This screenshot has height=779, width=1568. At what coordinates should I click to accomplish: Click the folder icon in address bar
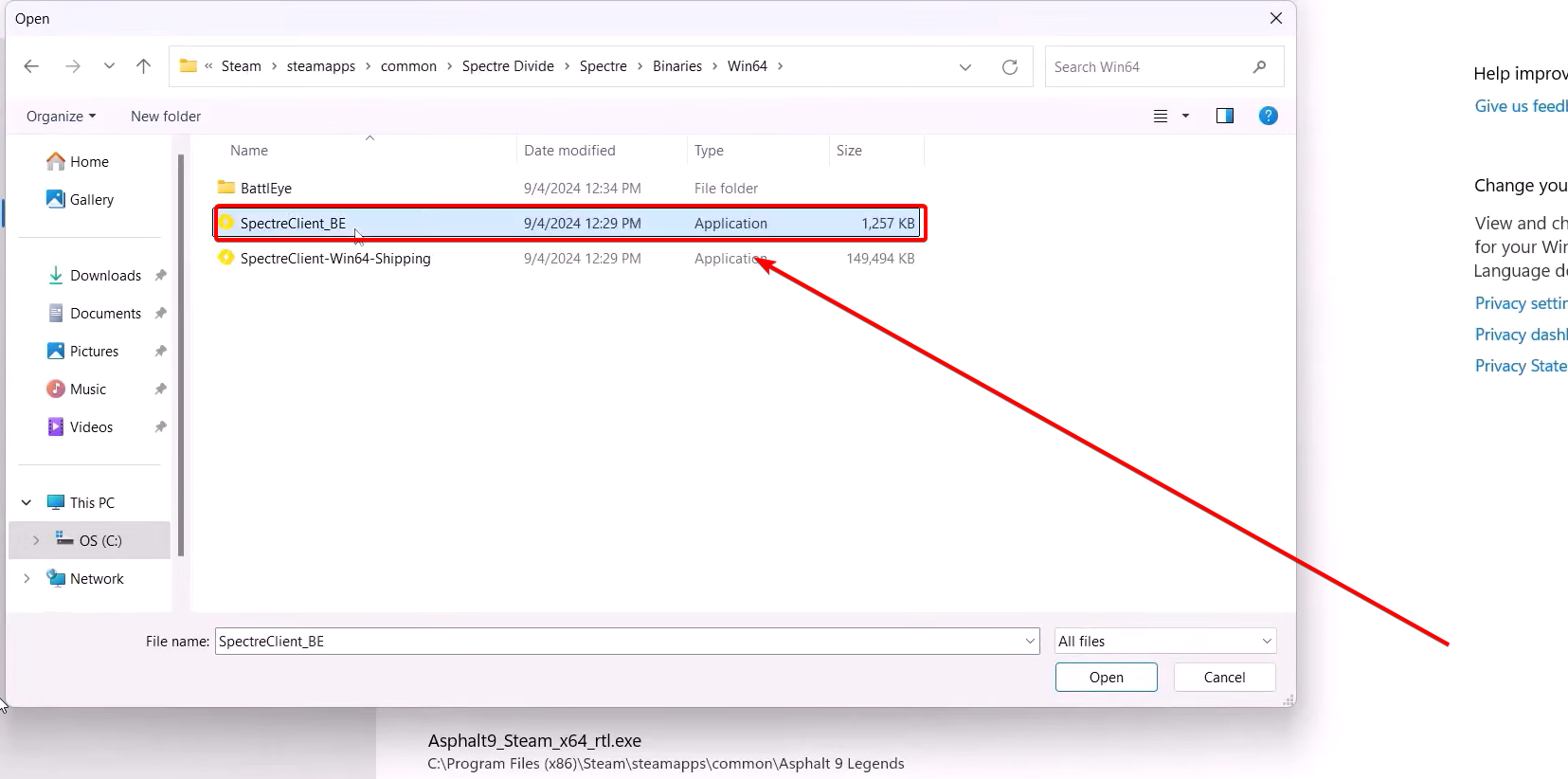[189, 66]
